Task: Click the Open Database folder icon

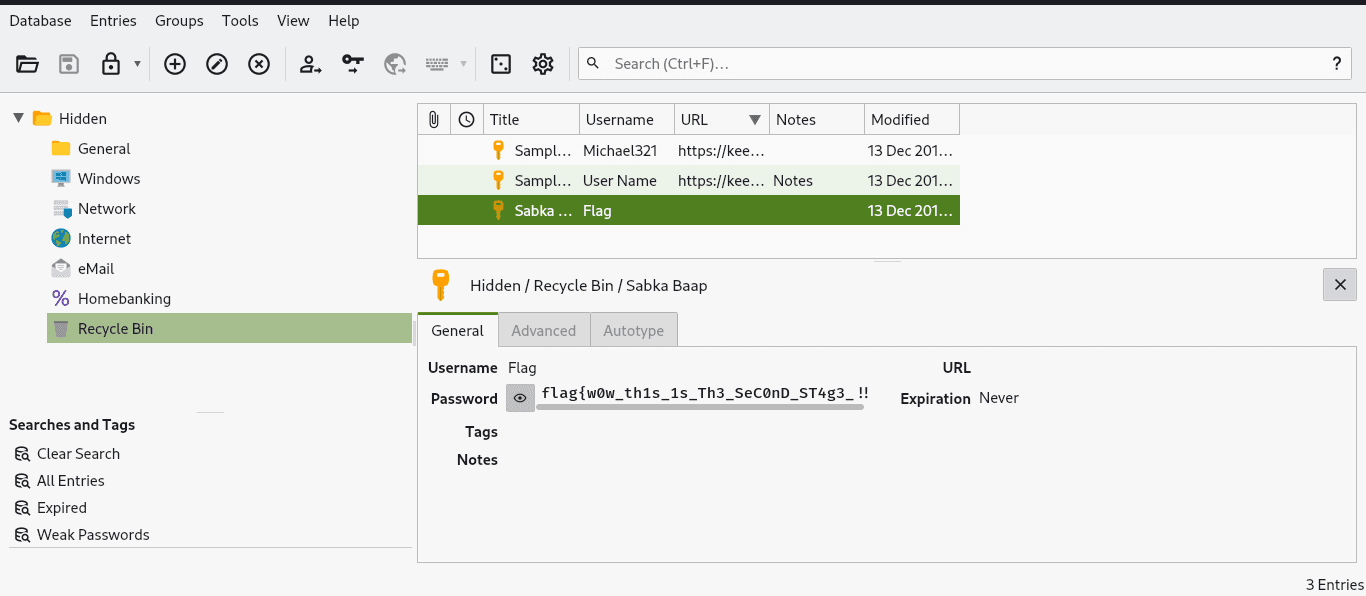Action: tap(28, 64)
